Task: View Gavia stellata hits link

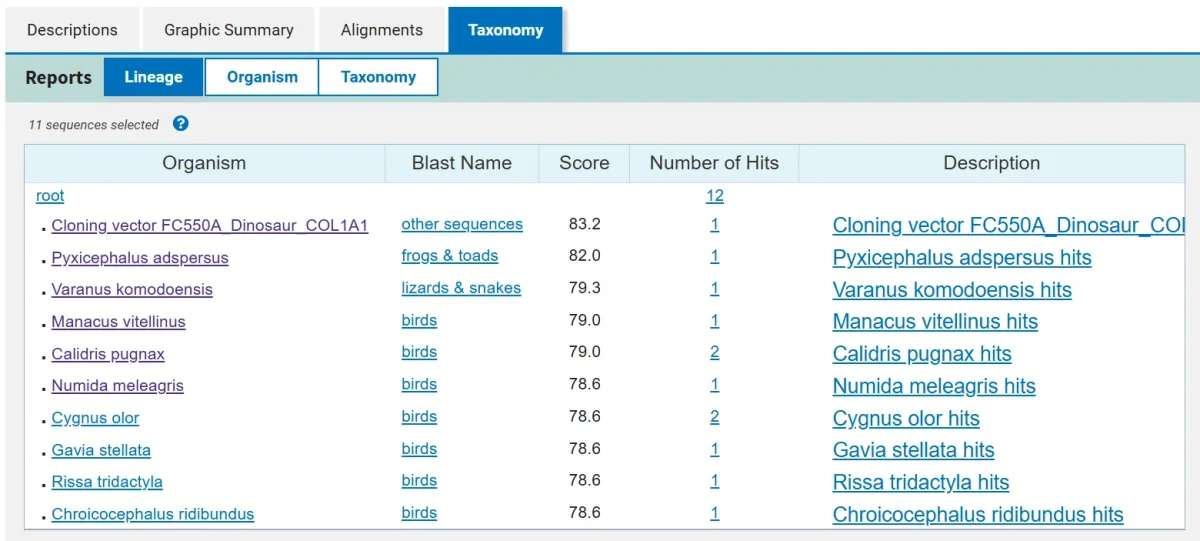Action: tap(913, 451)
